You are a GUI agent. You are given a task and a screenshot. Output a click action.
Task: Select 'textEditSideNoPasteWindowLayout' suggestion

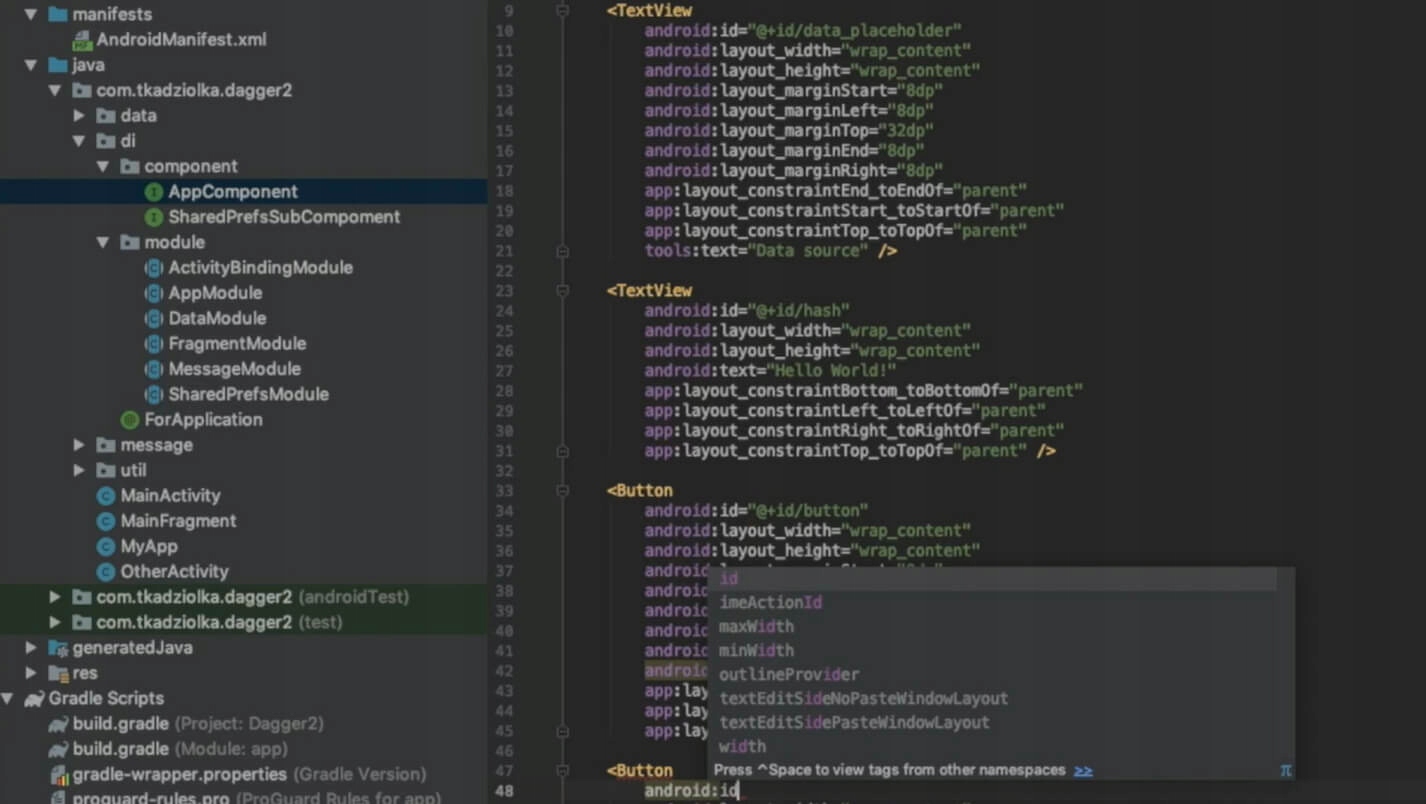pyautogui.click(x=992, y=699)
